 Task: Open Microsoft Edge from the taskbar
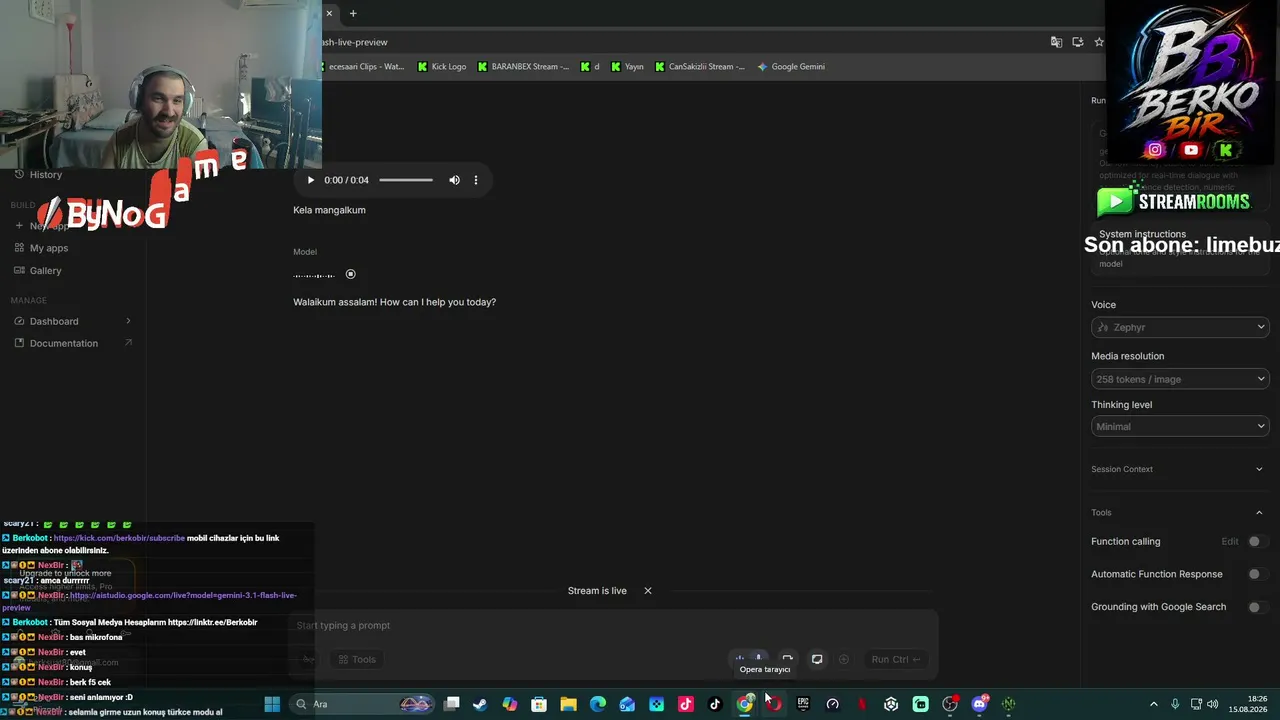click(x=598, y=704)
